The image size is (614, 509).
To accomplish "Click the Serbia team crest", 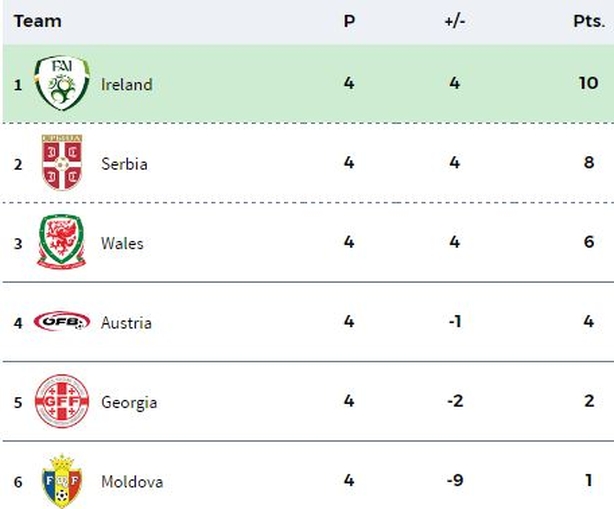I will tap(62, 162).
